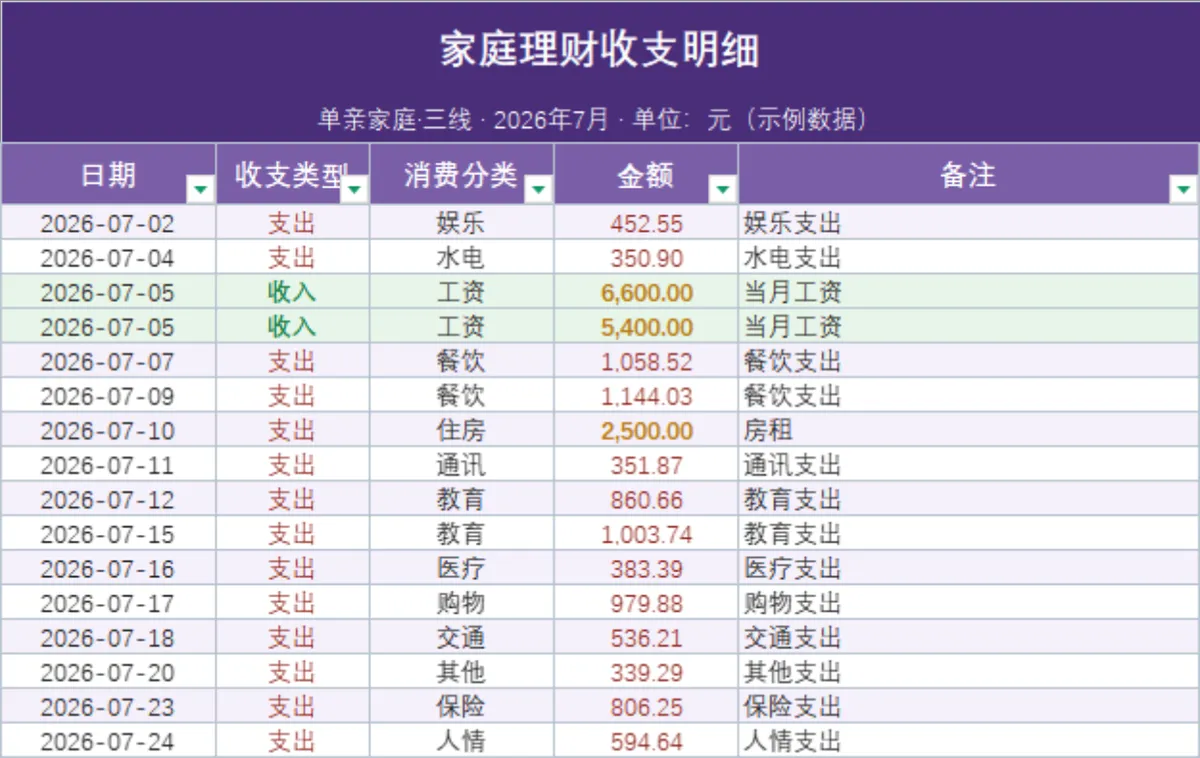Screen dimensions: 1200x758
Task: Select the category cell 保险
Action: coord(462,706)
